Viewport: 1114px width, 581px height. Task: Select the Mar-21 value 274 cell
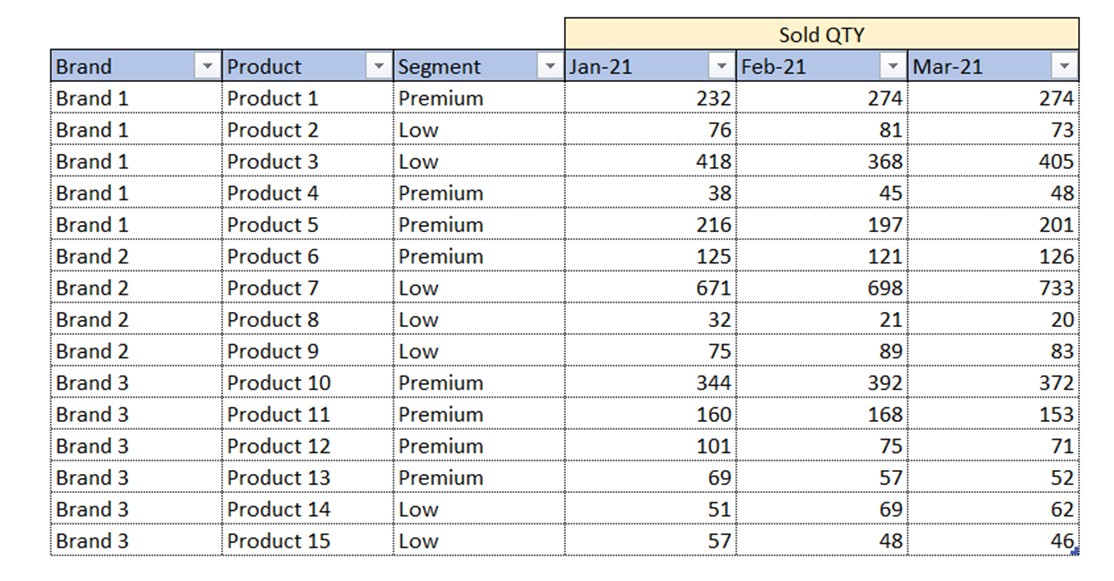993,98
